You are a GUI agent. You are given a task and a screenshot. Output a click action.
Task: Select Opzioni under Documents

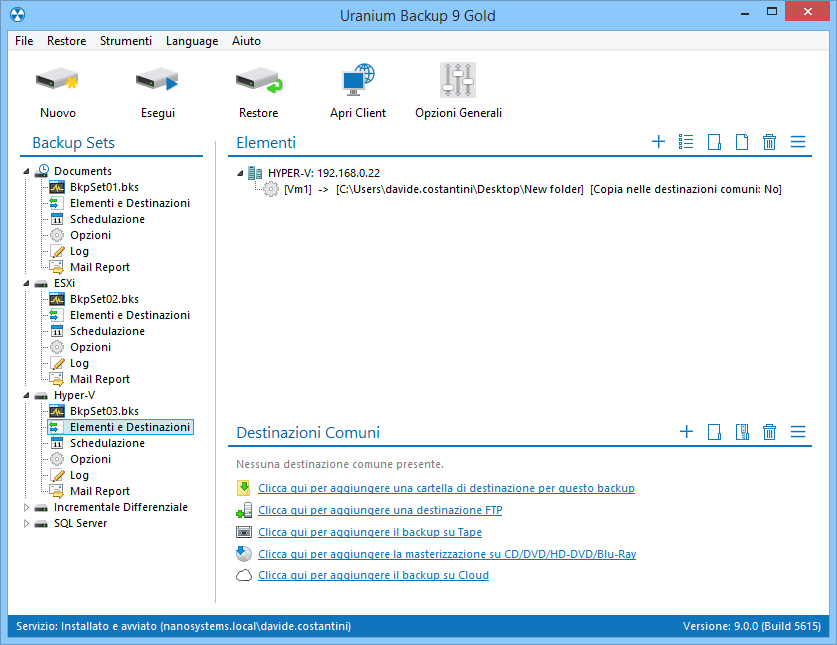[90, 235]
